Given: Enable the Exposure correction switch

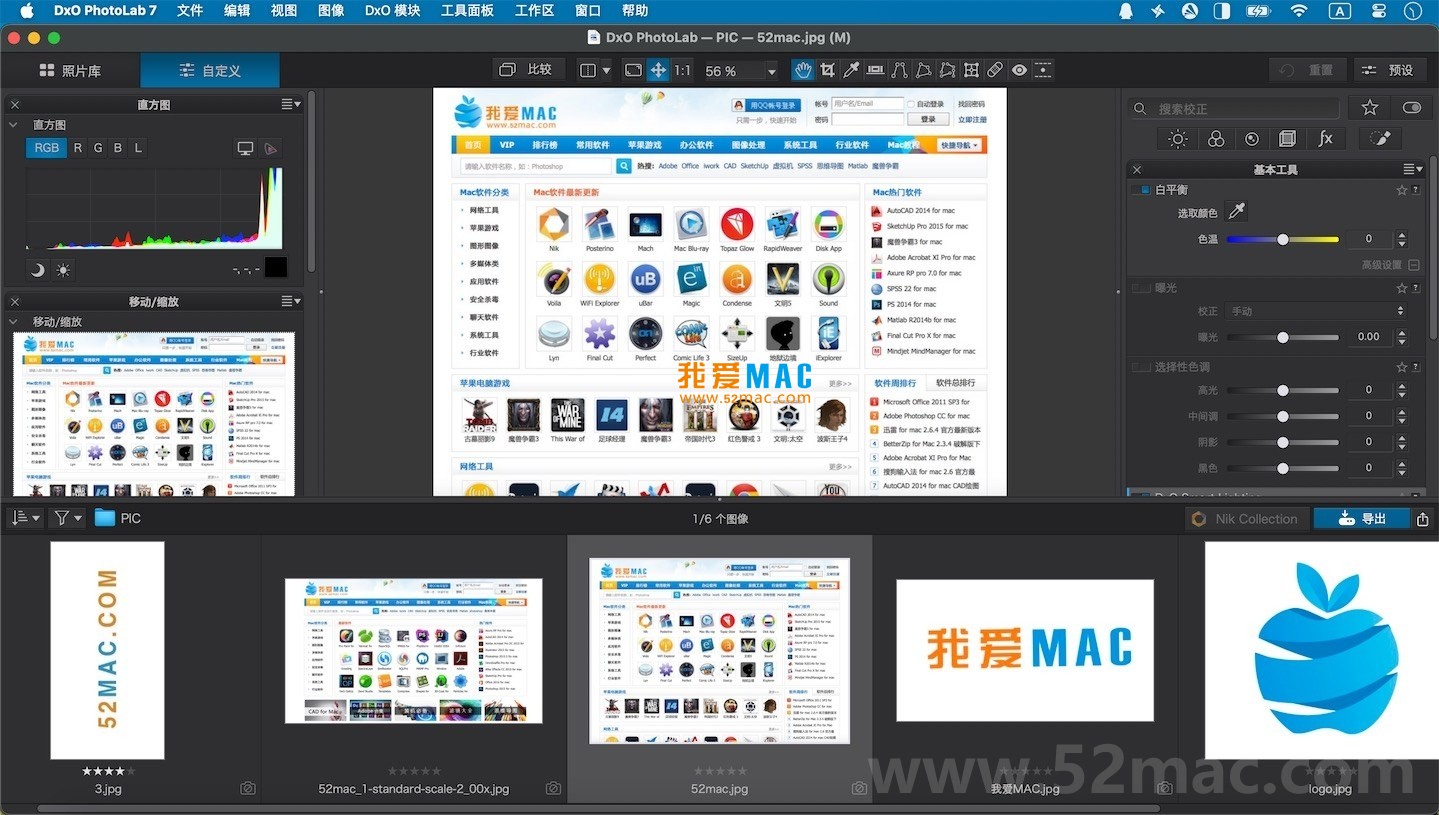Looking at the screenshot, I should (x=1142, y=288).
